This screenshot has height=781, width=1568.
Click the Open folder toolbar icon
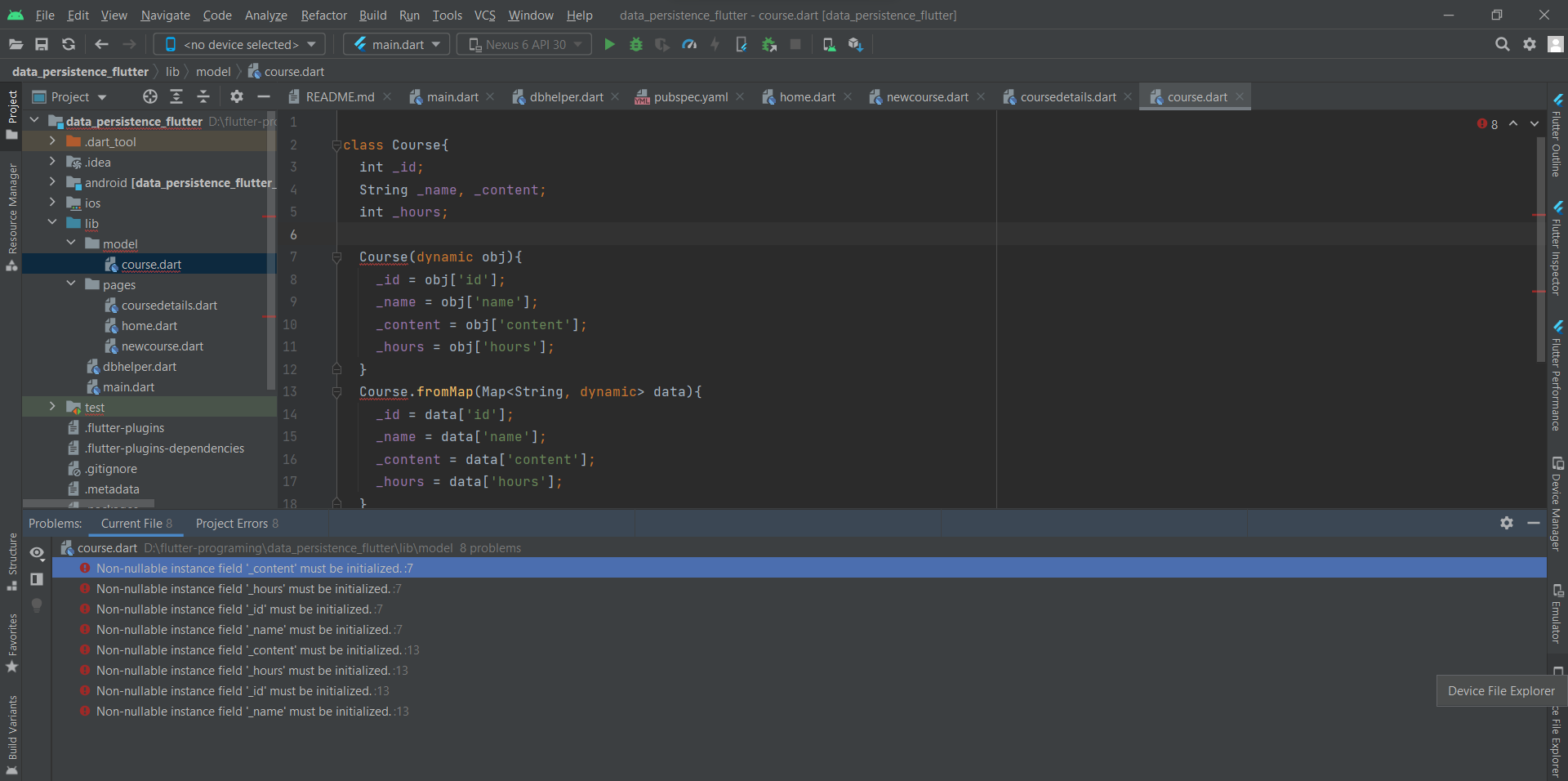pyautogui.click(x=16, y=44)
